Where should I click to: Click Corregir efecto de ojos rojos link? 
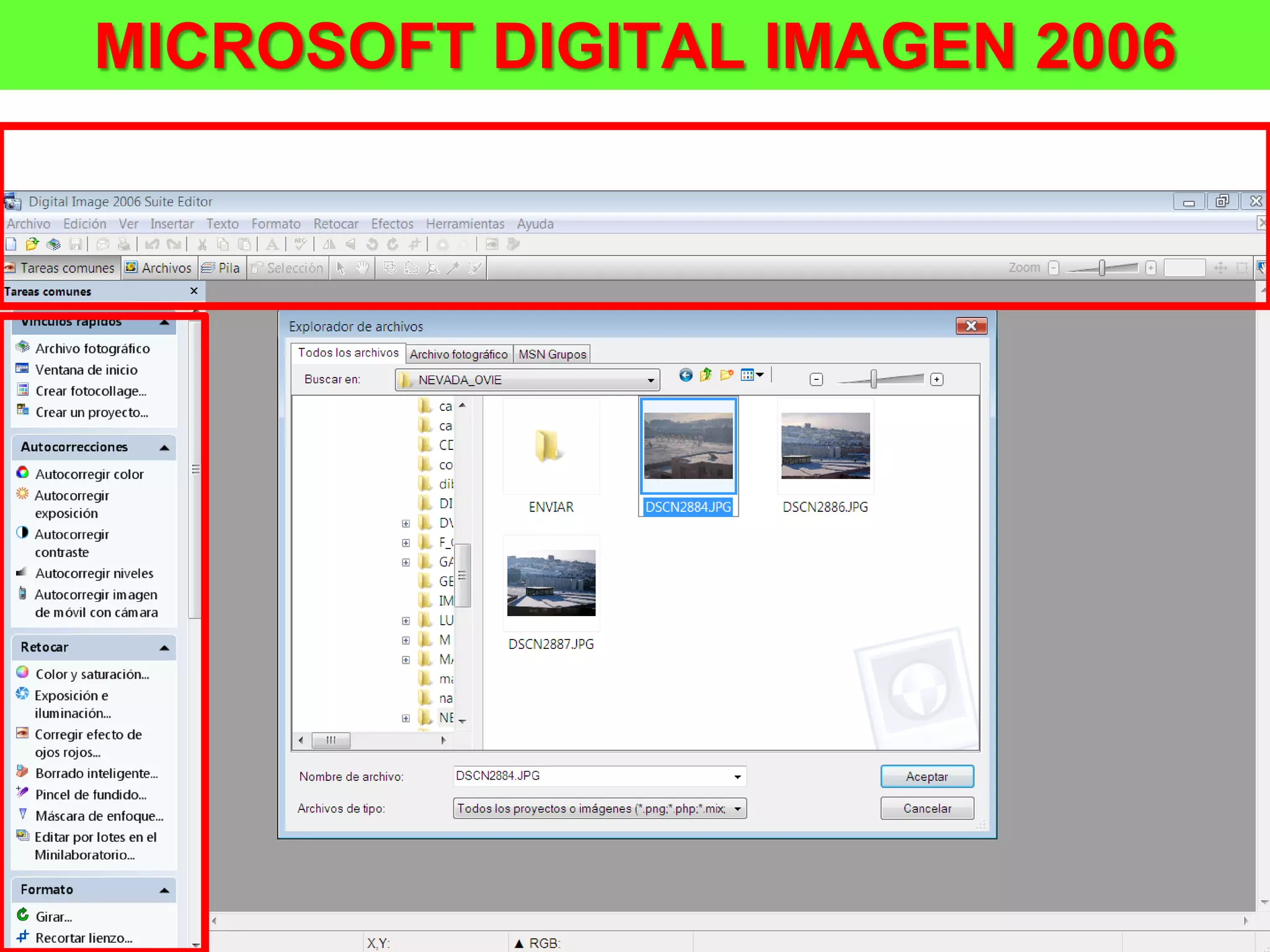[88, 743]
